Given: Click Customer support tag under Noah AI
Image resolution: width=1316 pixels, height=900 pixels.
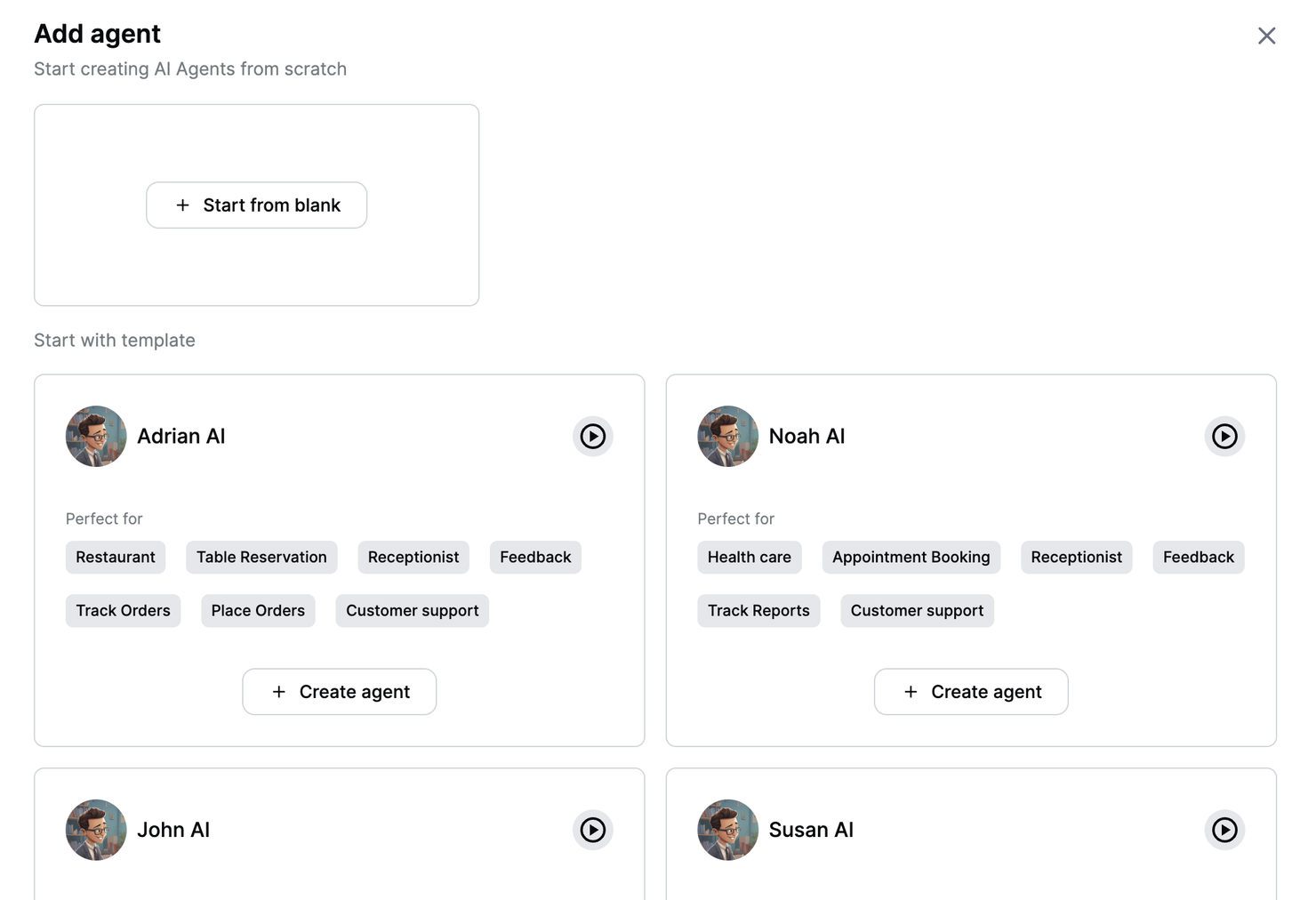Looking at the screenshot, I should pos(917,611).
